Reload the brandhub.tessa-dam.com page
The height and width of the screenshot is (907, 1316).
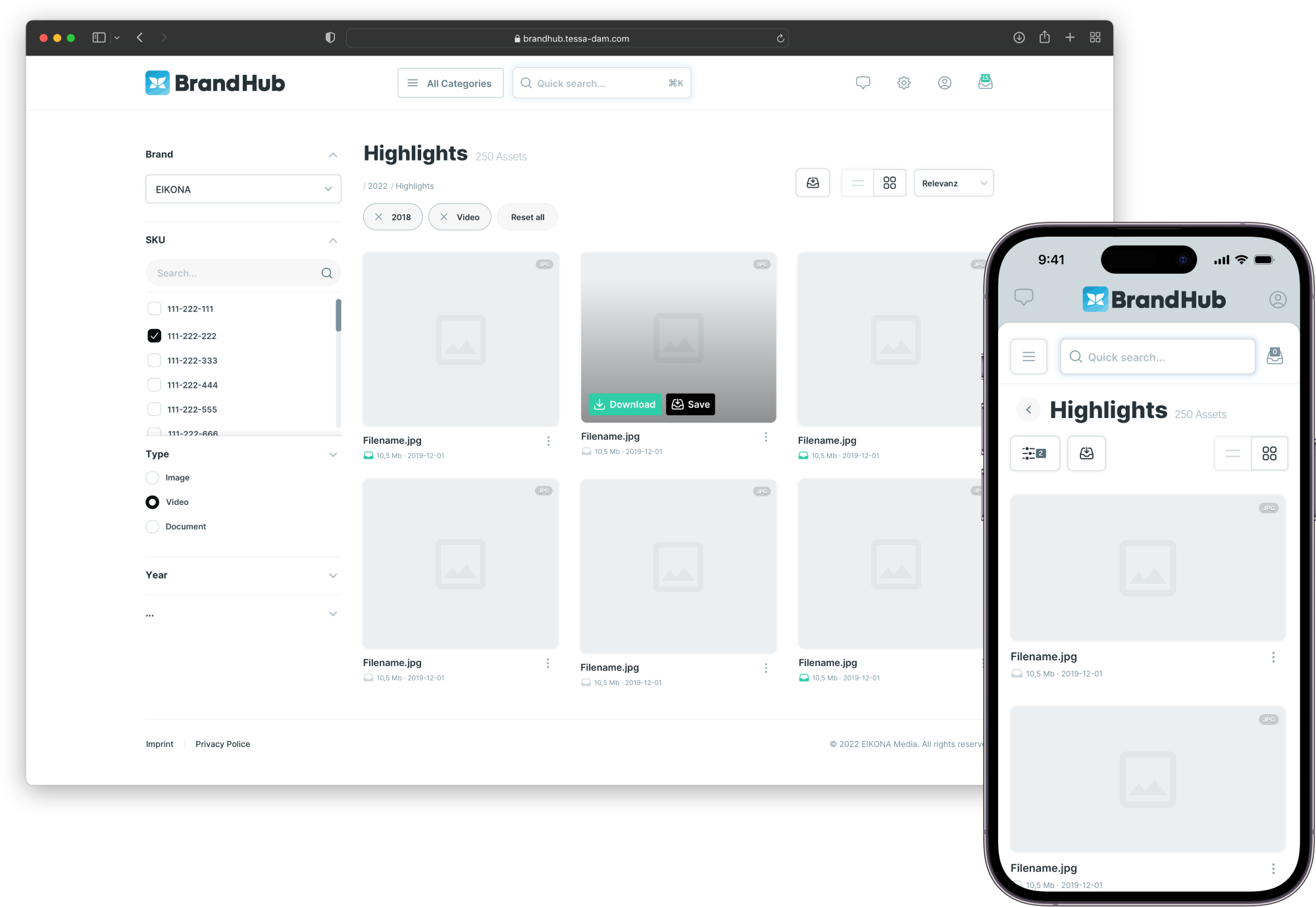780,38
